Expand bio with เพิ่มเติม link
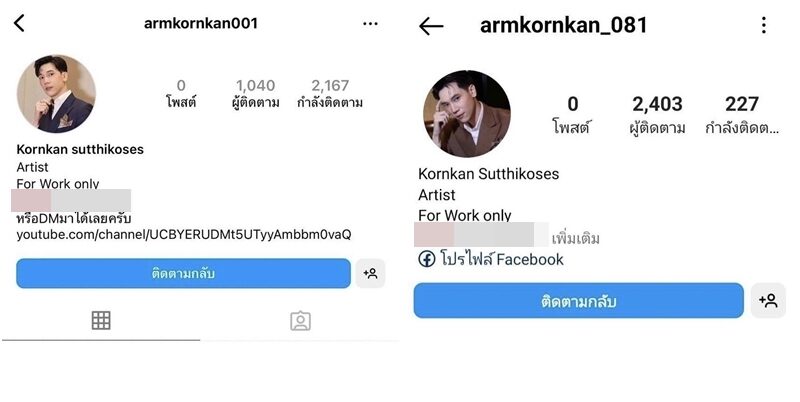800x402 pixels. 576,238
